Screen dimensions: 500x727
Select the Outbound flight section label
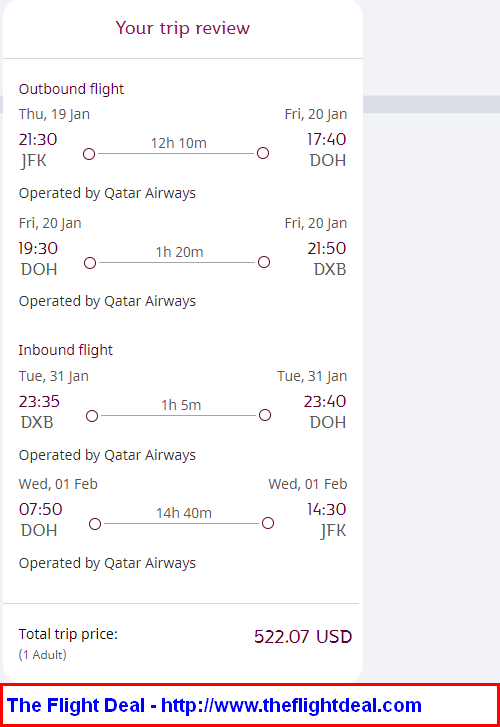71,89
